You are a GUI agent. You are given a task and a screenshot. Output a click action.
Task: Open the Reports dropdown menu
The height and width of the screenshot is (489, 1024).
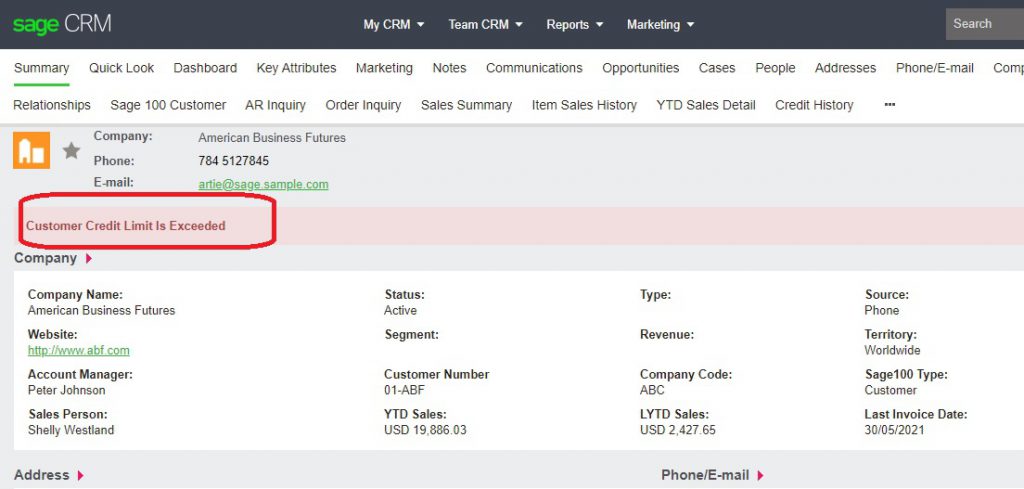point(575,24)
